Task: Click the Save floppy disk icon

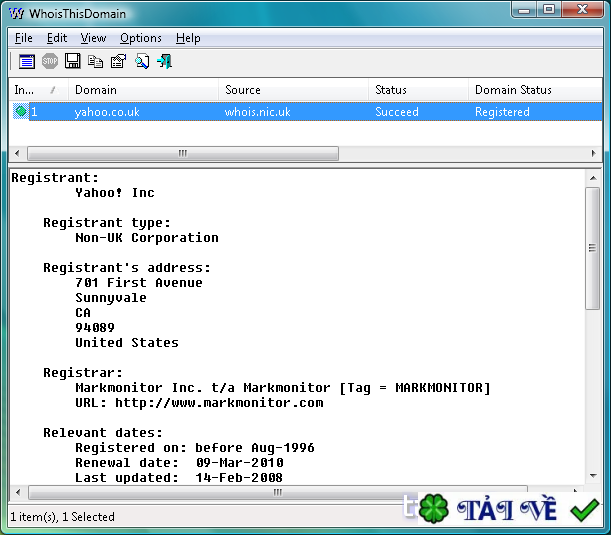Action: 73,61
